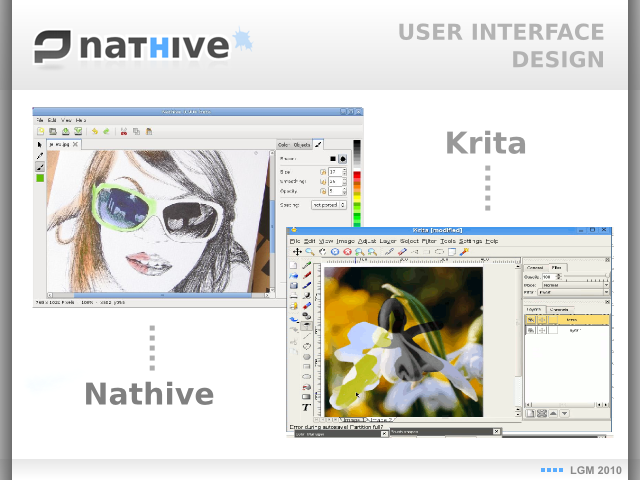Click Krita's vertical canvas scrollbar
Image resolution: width=640 pixels, height=480 pixels.
point(518,338)
